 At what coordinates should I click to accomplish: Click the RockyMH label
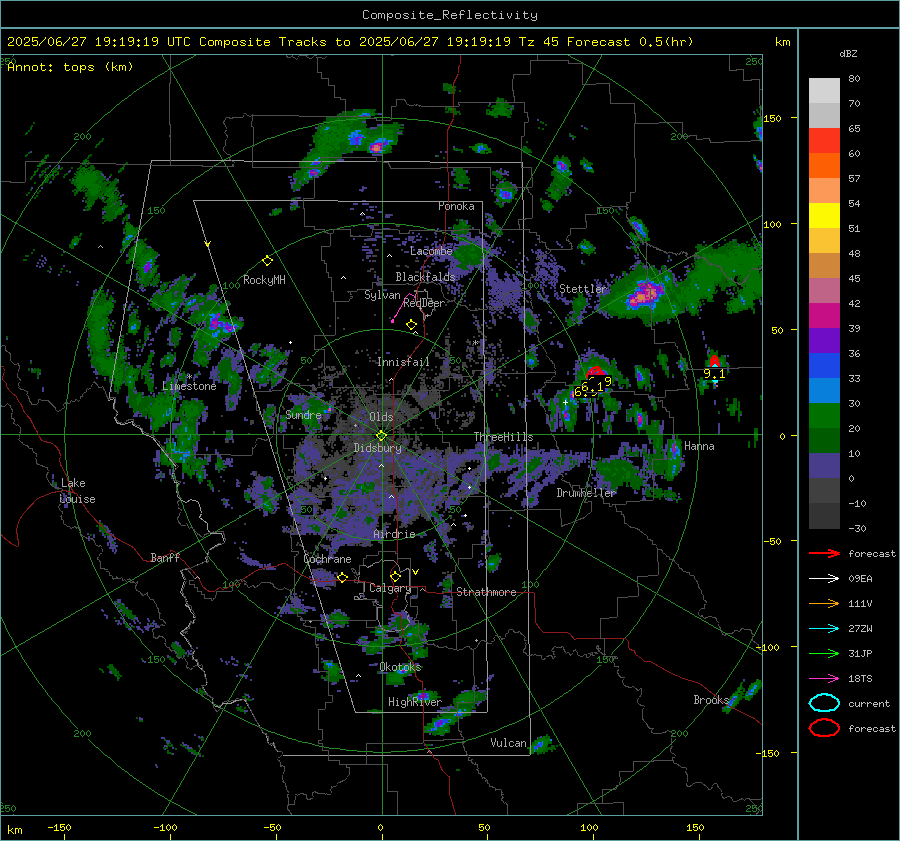[264, 280]
